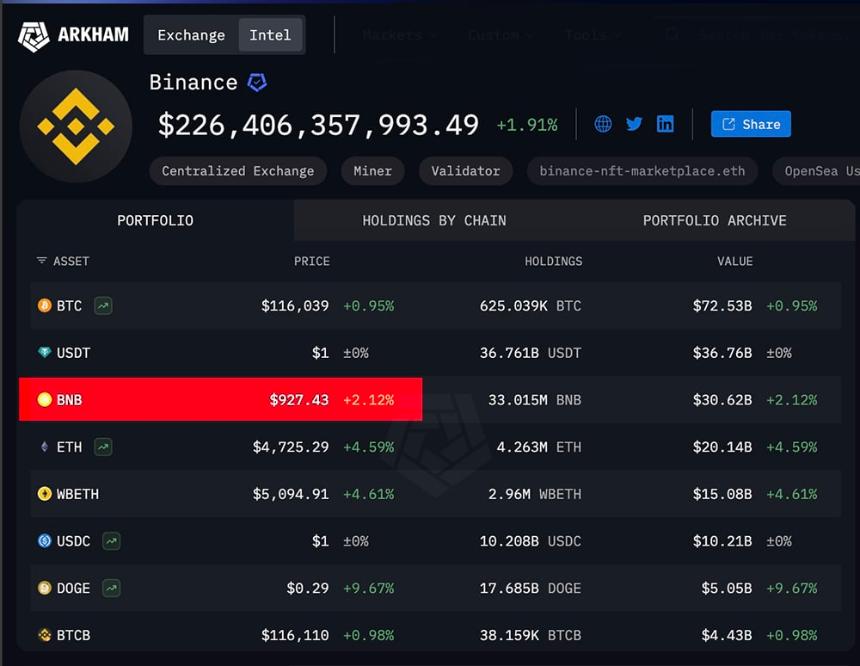
Task: Switch to Intel mode
Action: click(x=270, y=35)
